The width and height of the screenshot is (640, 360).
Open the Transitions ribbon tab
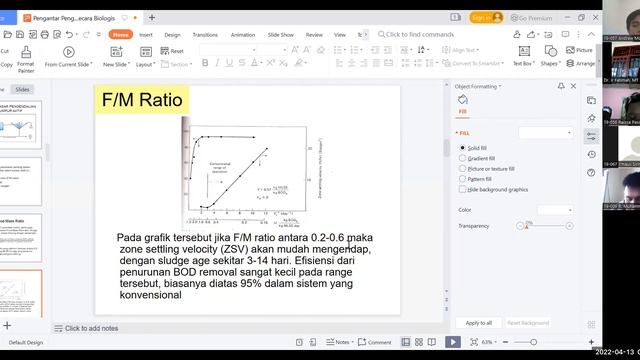coord(205,35)
